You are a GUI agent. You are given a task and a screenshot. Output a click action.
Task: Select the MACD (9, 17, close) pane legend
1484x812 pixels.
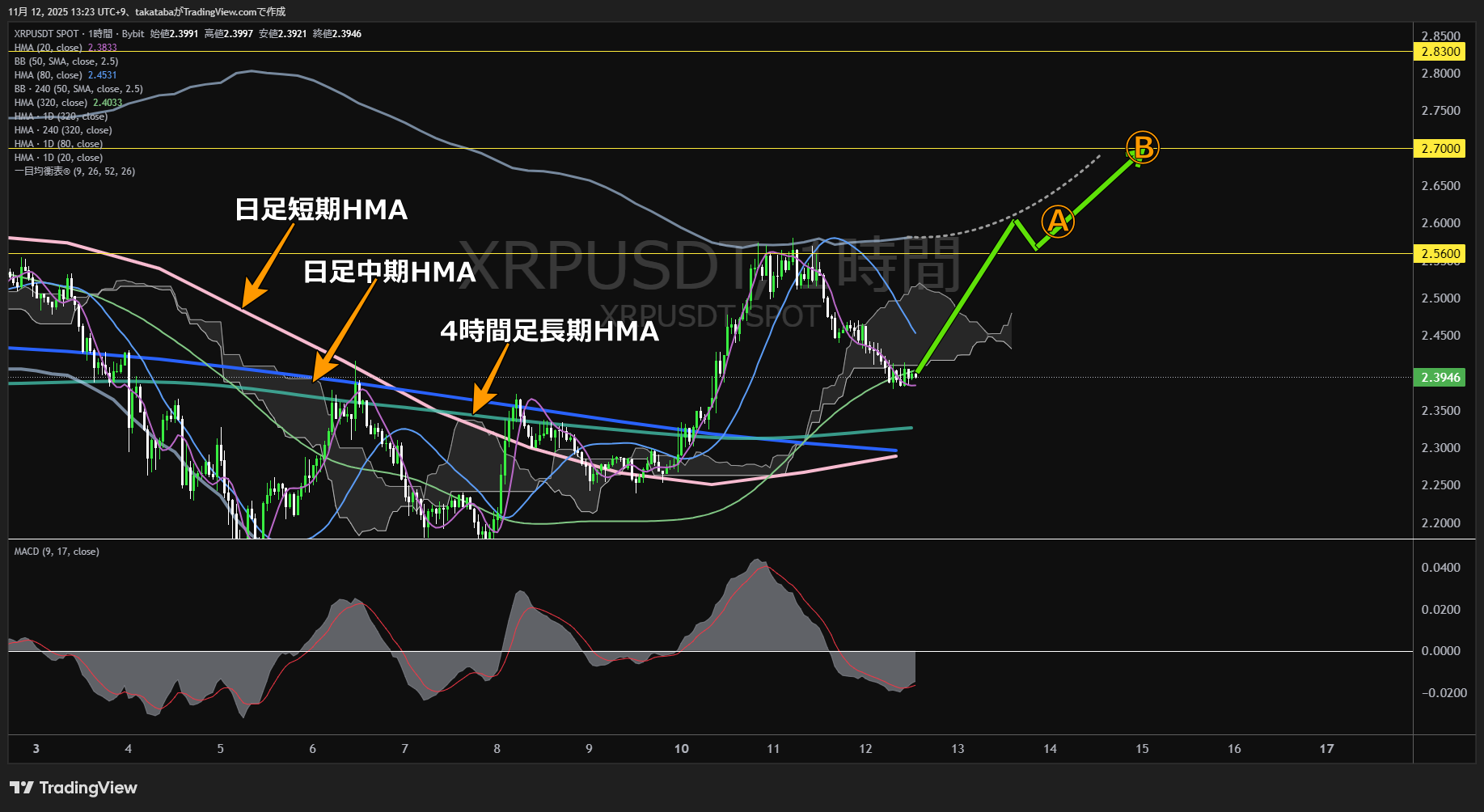57,552
